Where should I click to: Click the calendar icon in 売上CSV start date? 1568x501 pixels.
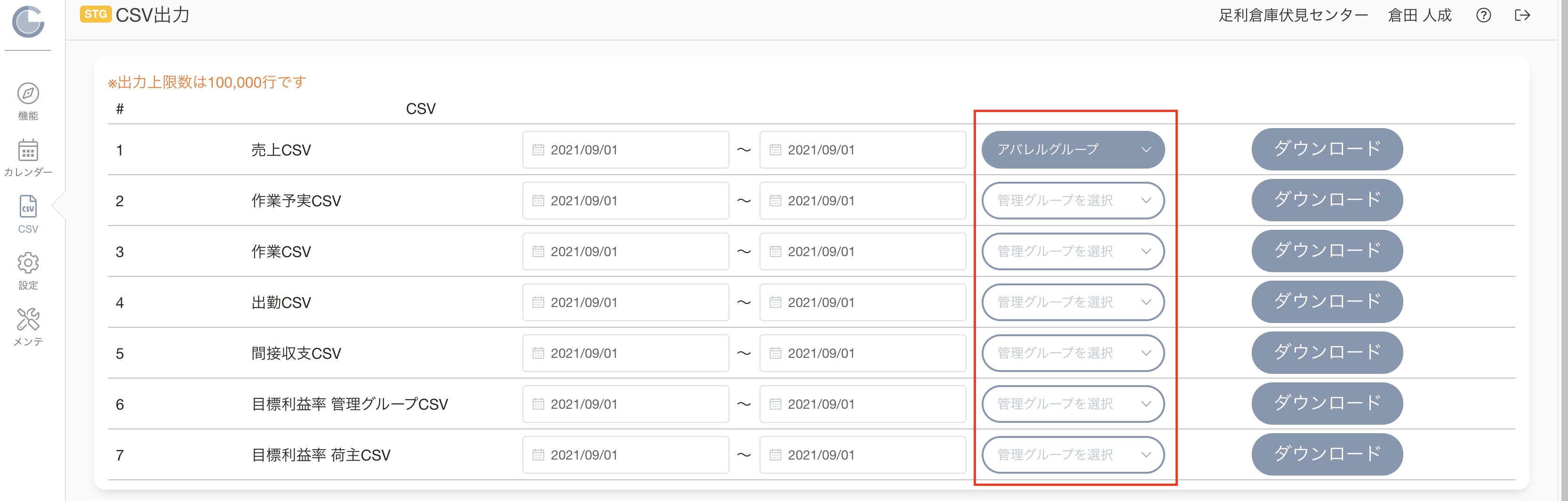(x=538, y=150)
